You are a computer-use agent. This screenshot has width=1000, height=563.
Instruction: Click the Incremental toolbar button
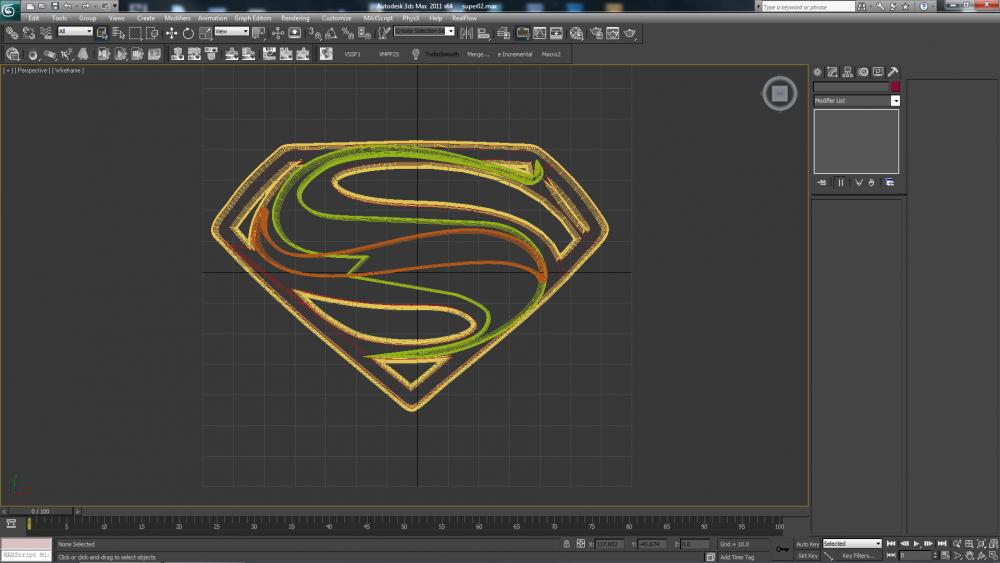point(515,54)
